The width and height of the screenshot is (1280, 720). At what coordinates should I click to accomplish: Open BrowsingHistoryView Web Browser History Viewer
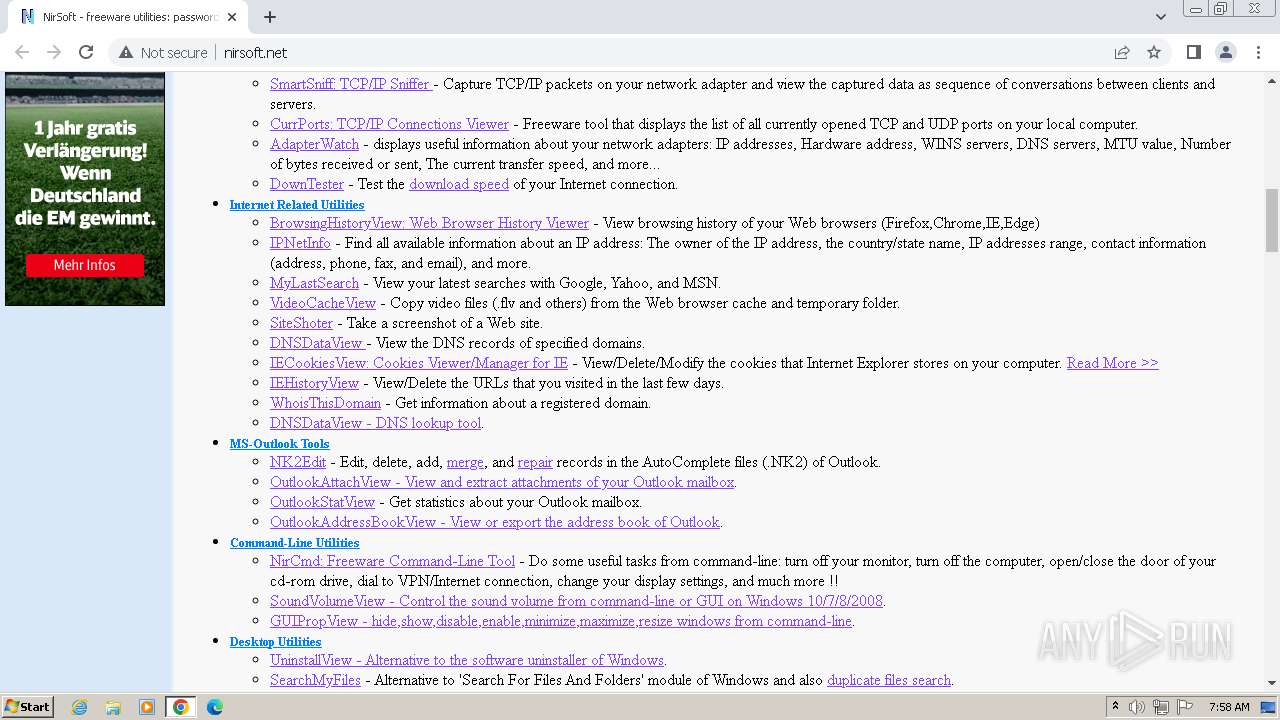tap(429, 223)
